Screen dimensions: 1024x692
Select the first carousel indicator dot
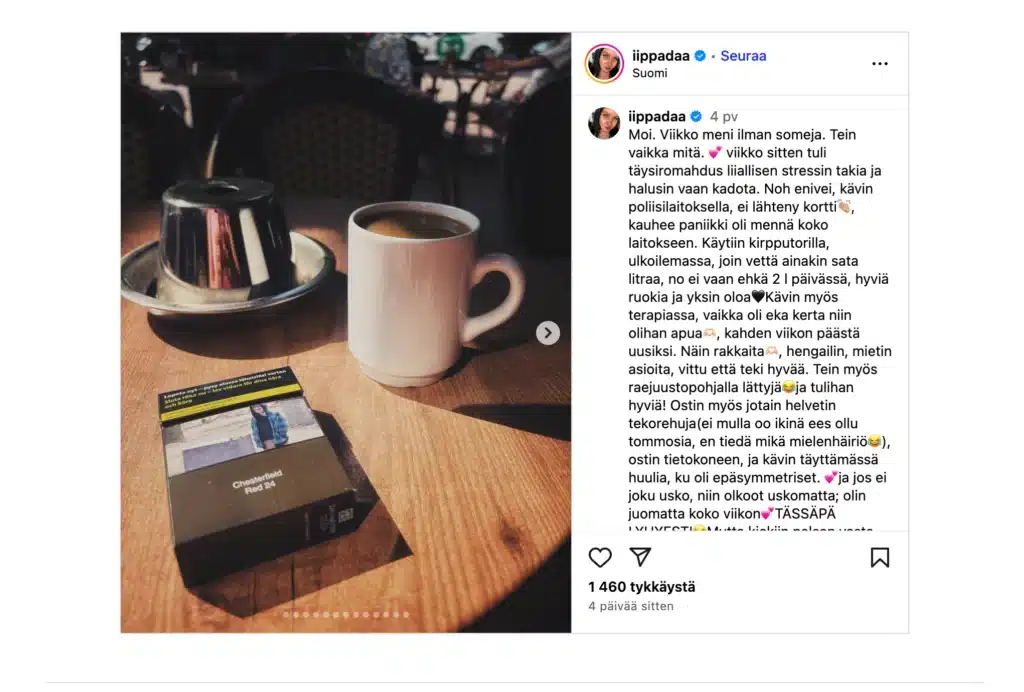(286, 614)
